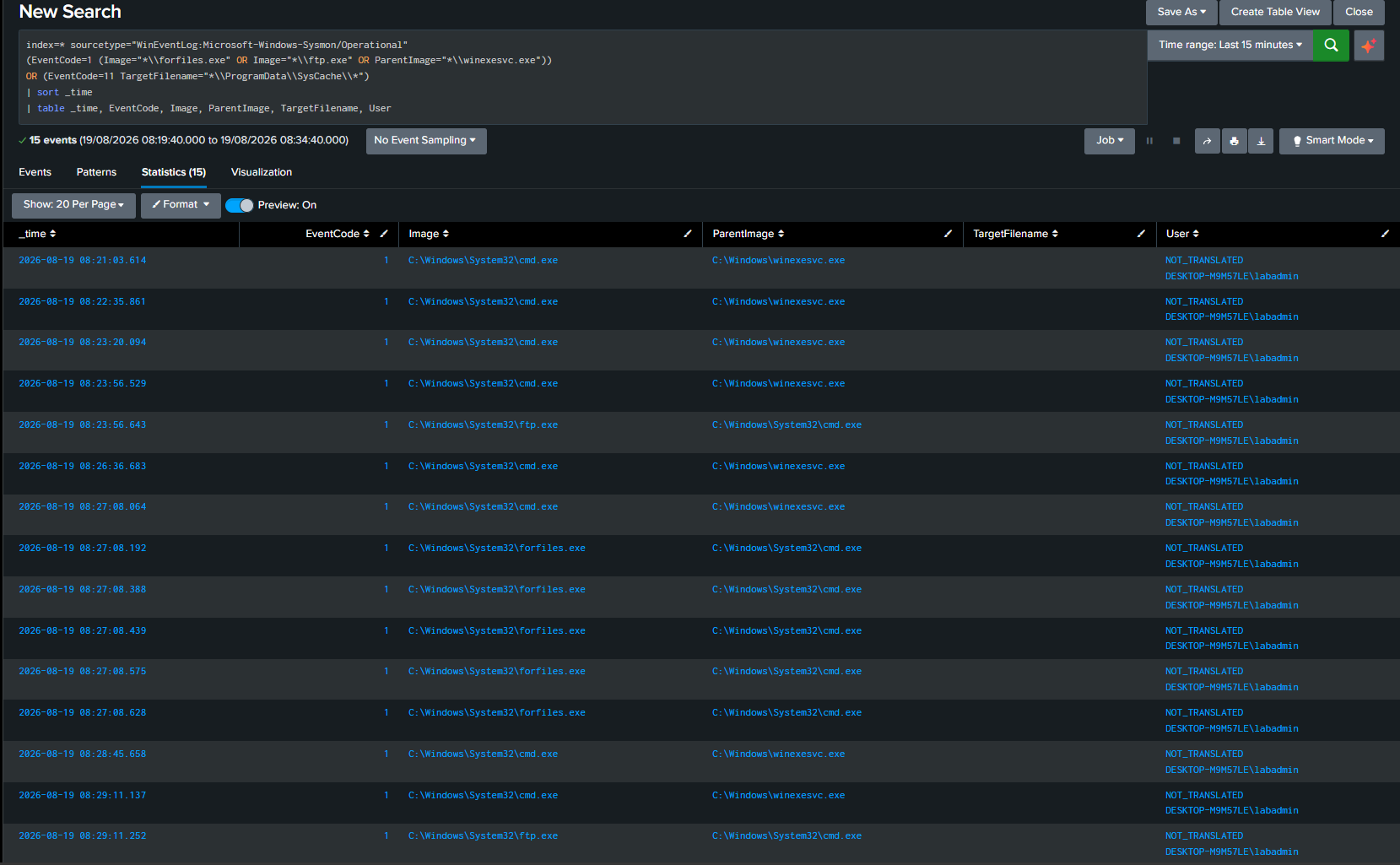Open the Format options dropdown
The width and height of the screenshot is (1400, 865).
point(181,205)
